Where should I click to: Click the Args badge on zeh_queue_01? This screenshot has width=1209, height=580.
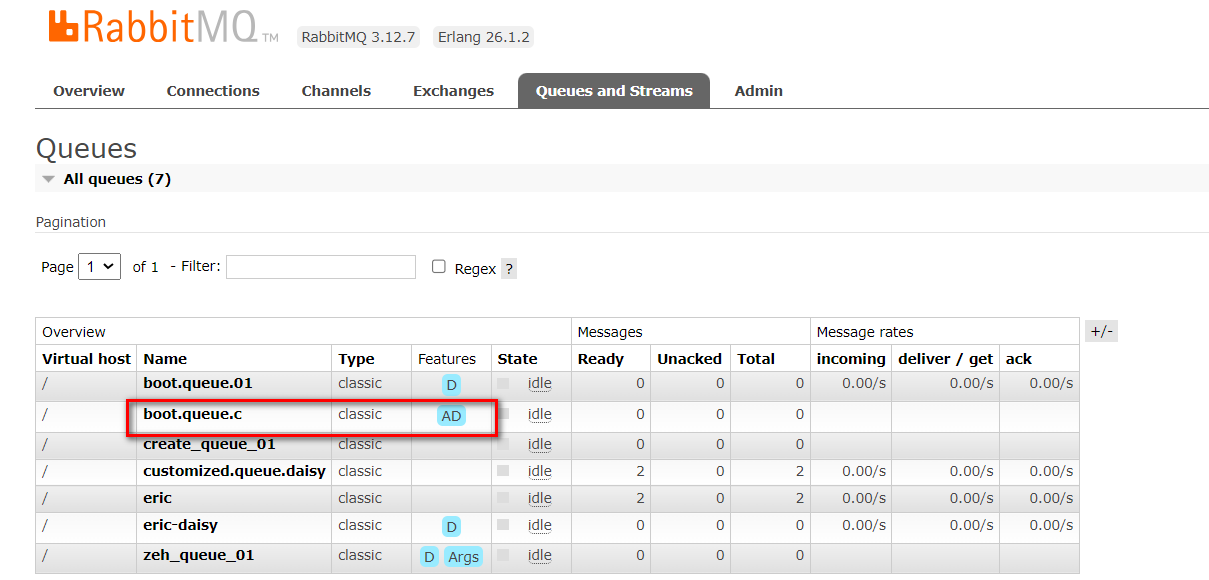[463, 557]
